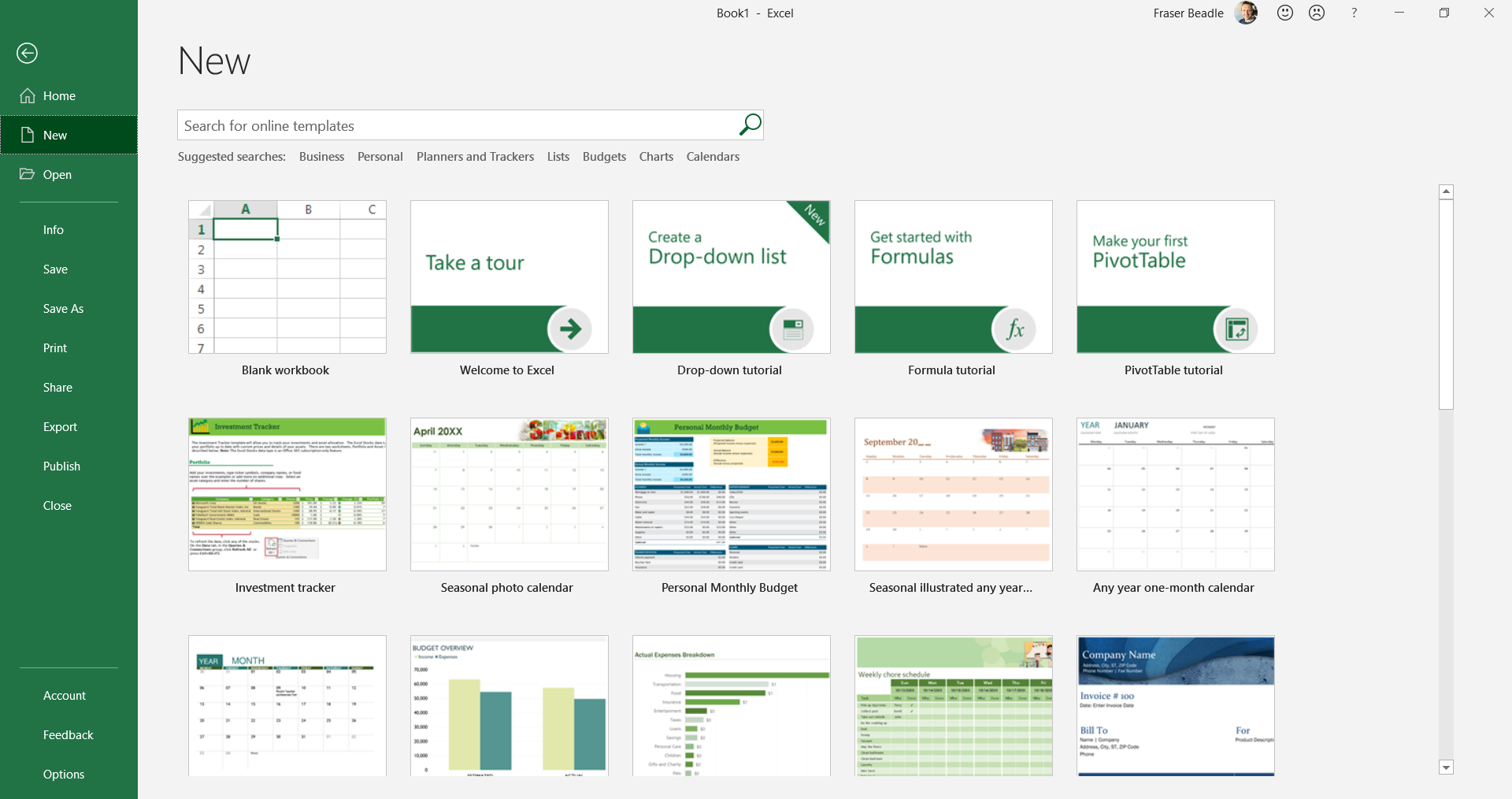Select Publish in the sidebar

click(x=69, y=466)
